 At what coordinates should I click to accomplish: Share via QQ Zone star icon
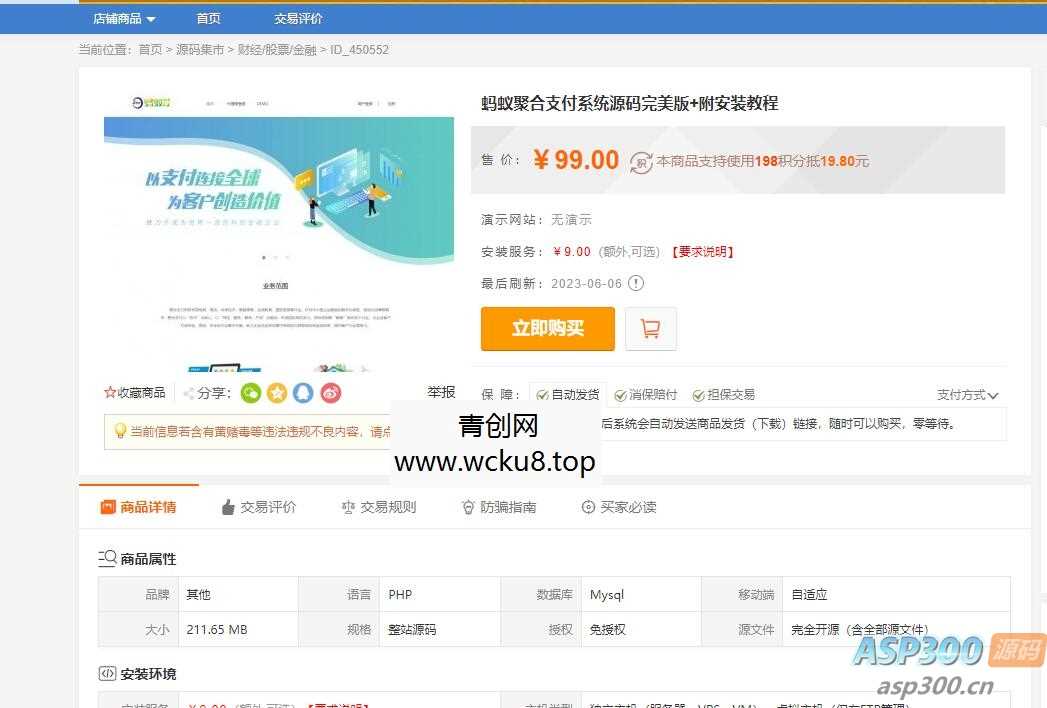278,393
